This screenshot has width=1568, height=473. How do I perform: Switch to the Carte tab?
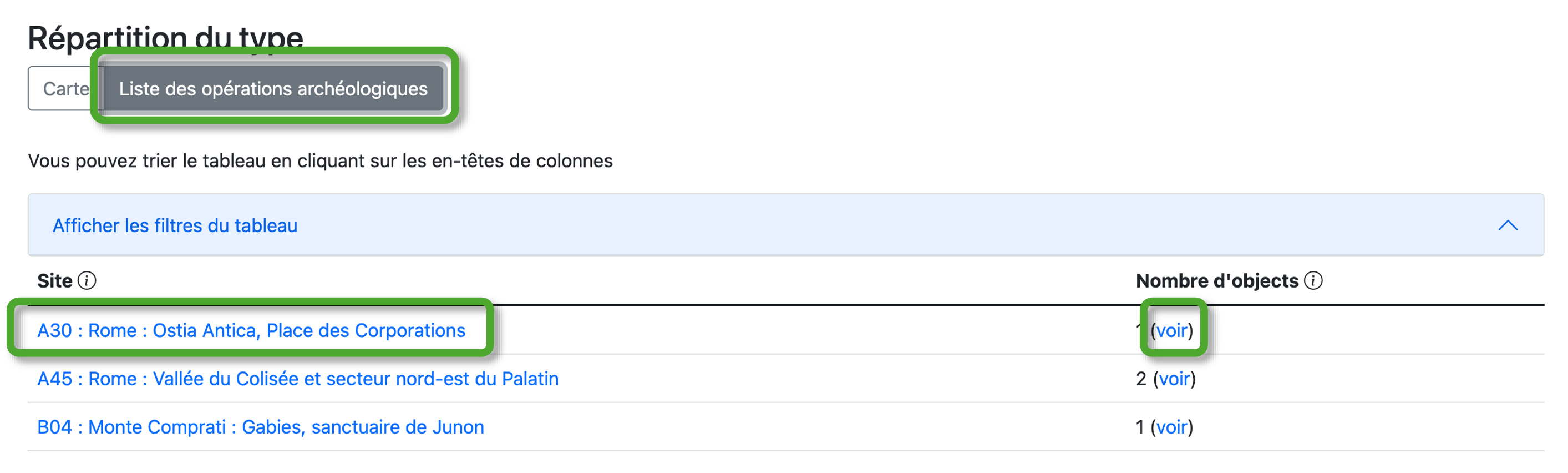pos(65,89)
